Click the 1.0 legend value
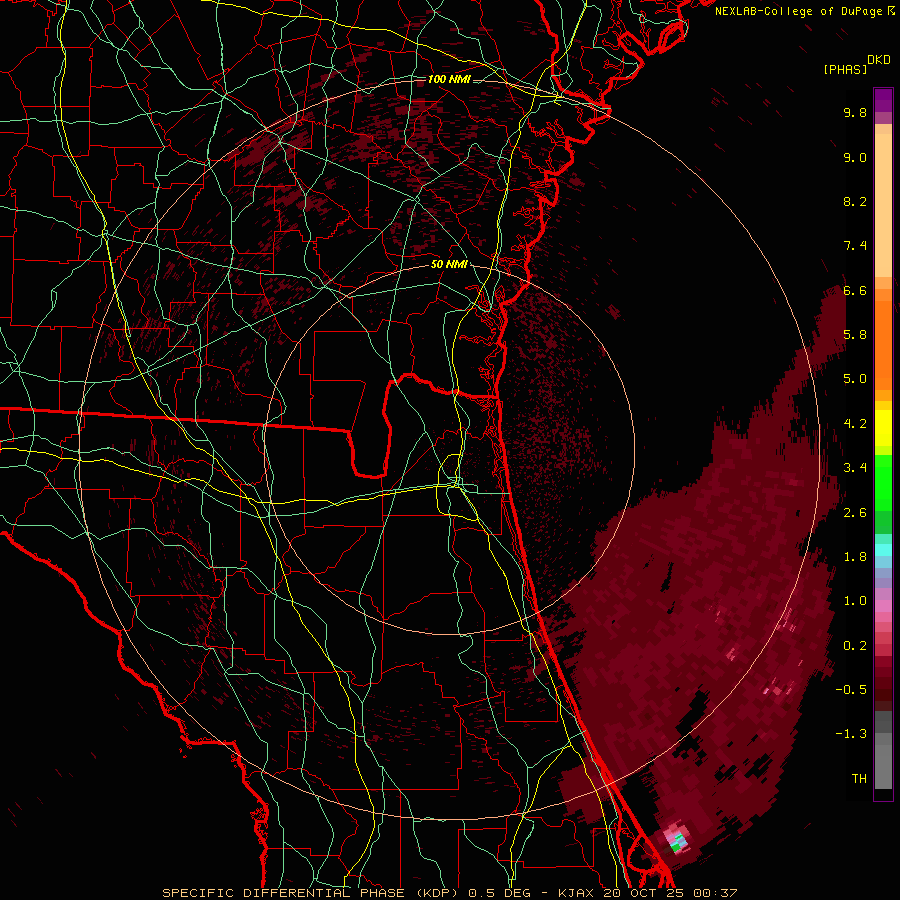Screen dimensions: 900x900 [855, 601]
